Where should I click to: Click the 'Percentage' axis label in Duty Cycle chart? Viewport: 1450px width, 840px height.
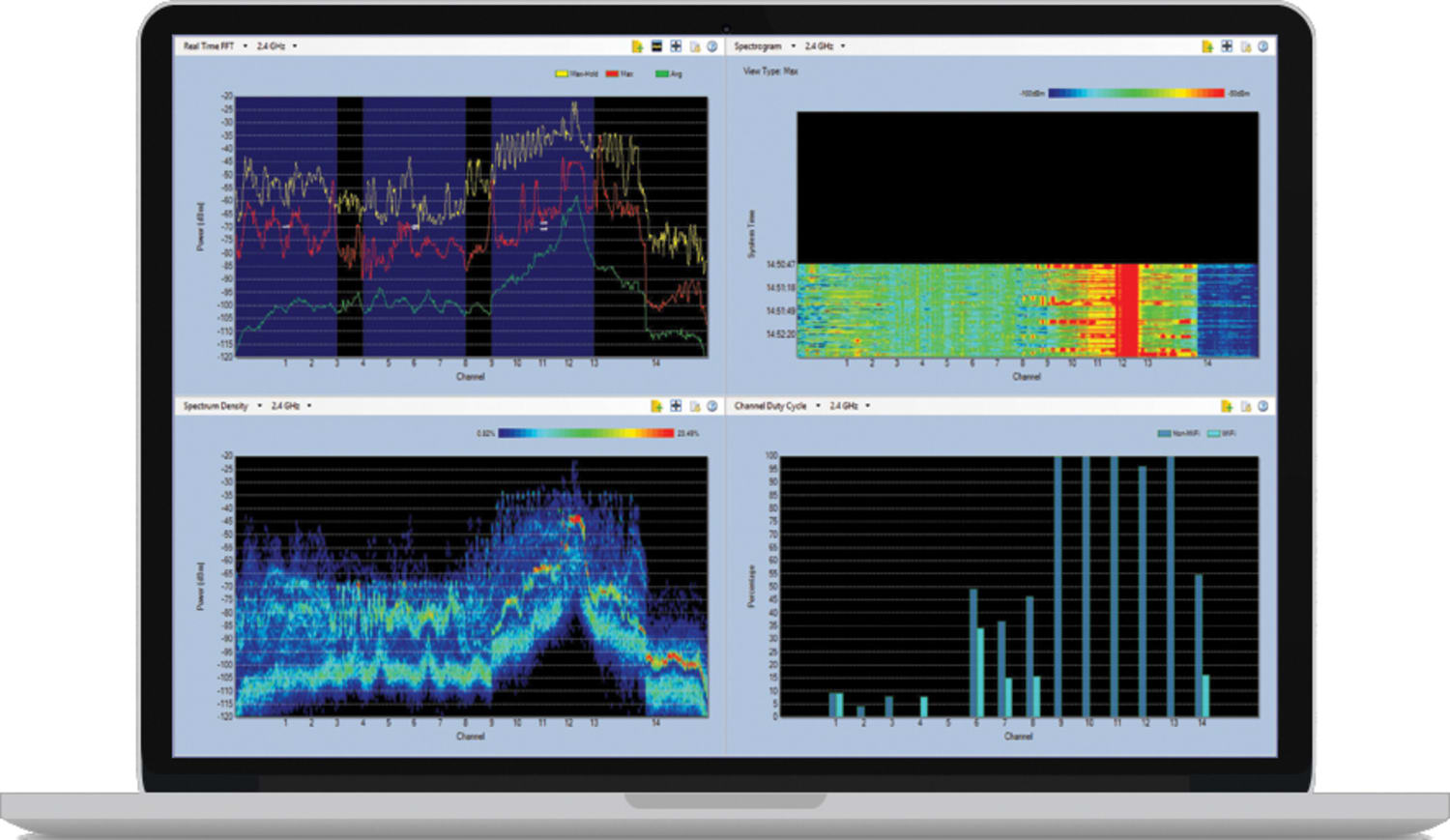(751, 587)
